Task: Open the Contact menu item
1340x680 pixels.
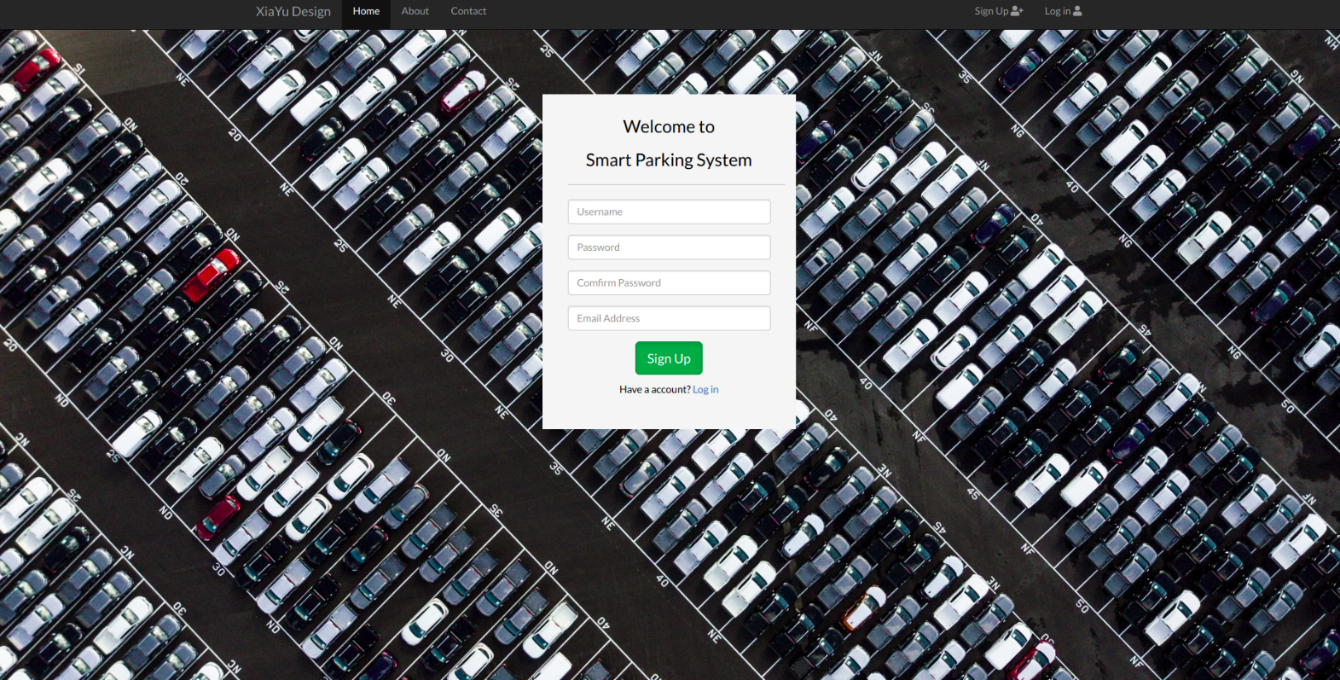Action: [x=468, y=11]
